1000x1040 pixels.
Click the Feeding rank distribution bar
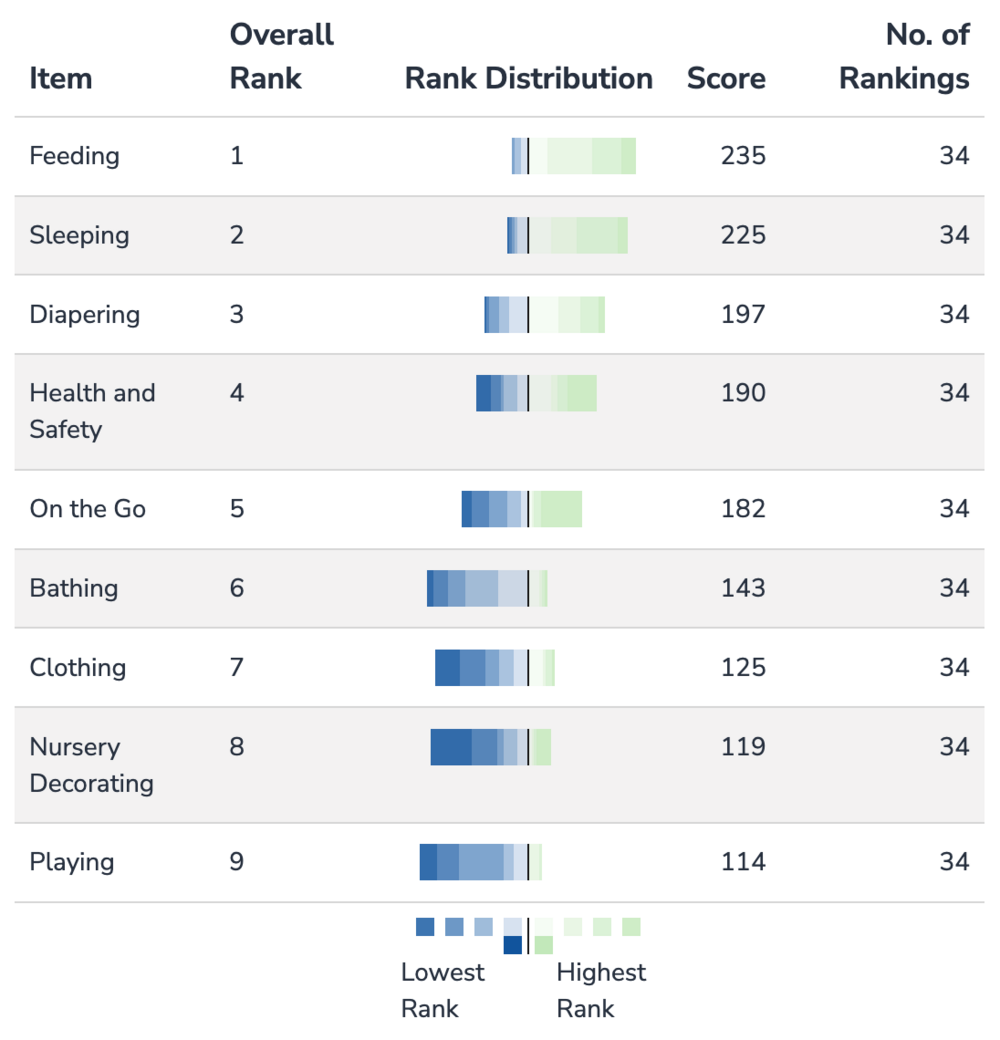574,156
